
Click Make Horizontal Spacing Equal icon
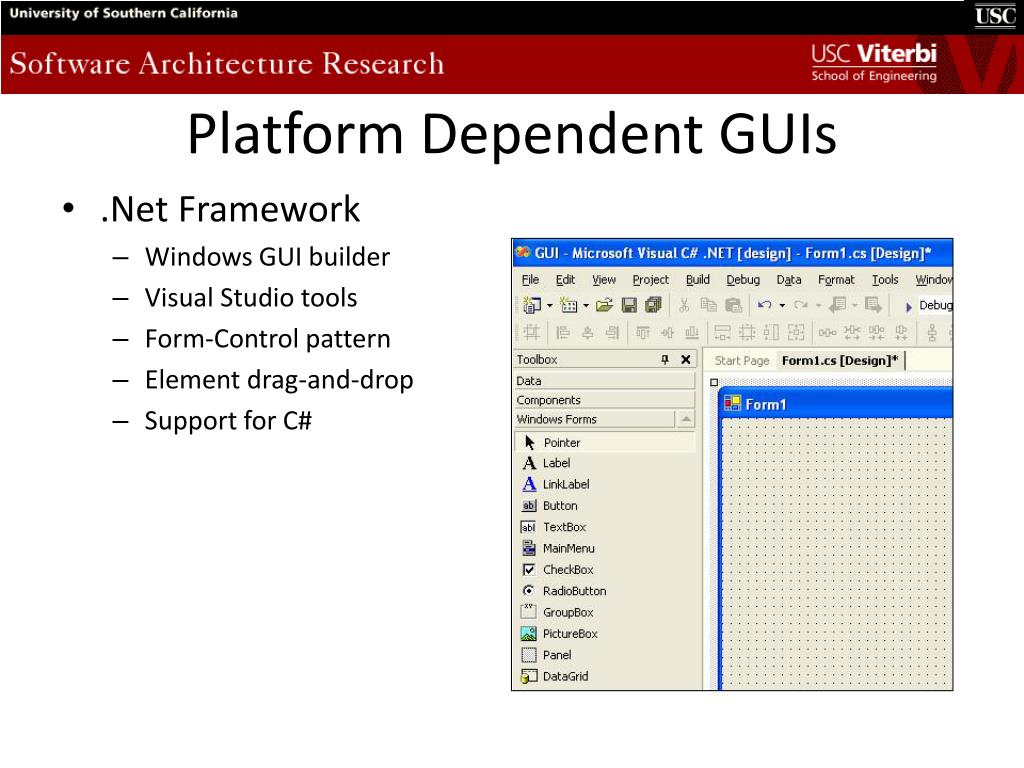click(827, 333)
